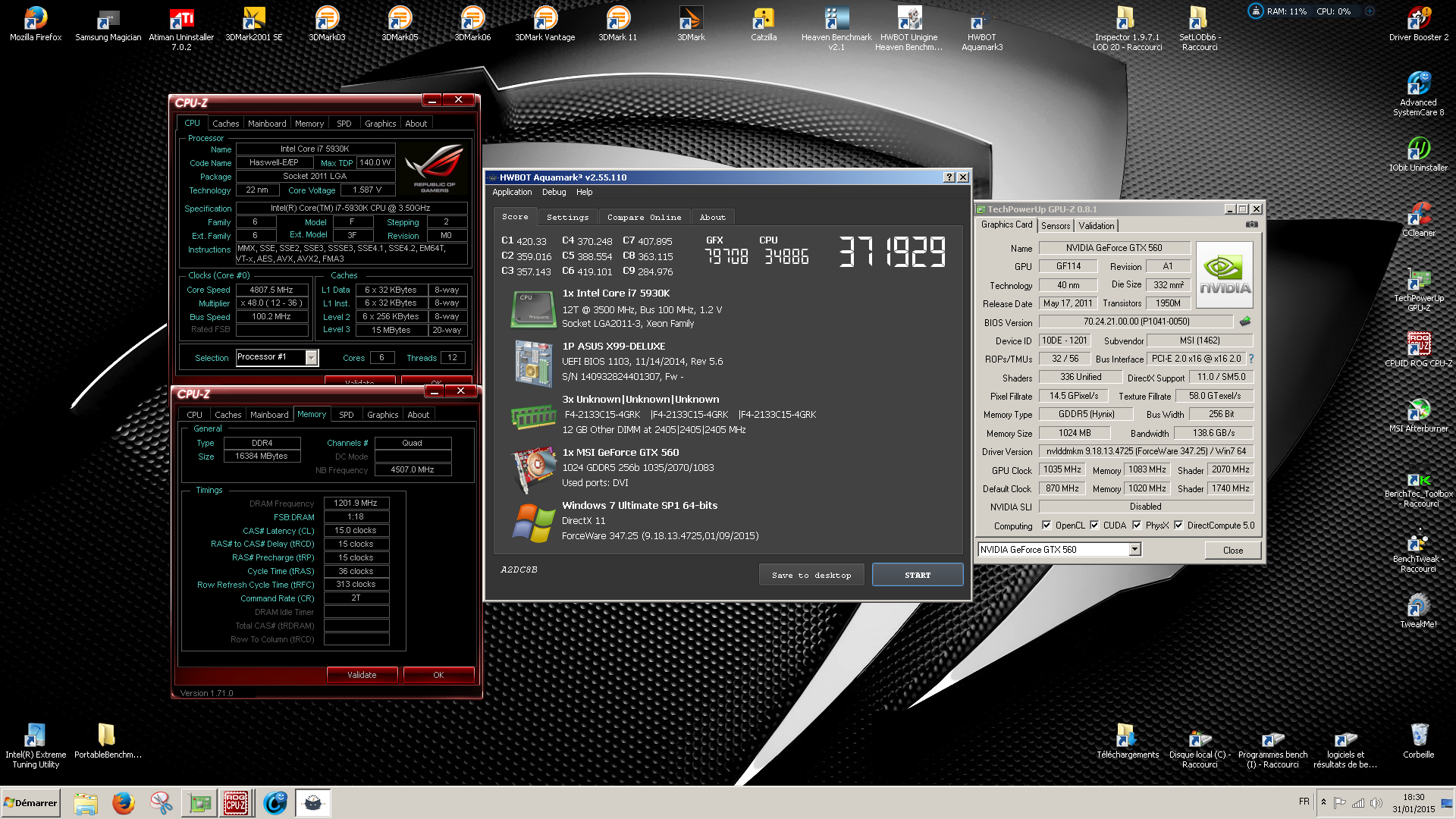
Task: Open HWBOT Aquamark3 desktop shortcut
Action: coord(982,28)
